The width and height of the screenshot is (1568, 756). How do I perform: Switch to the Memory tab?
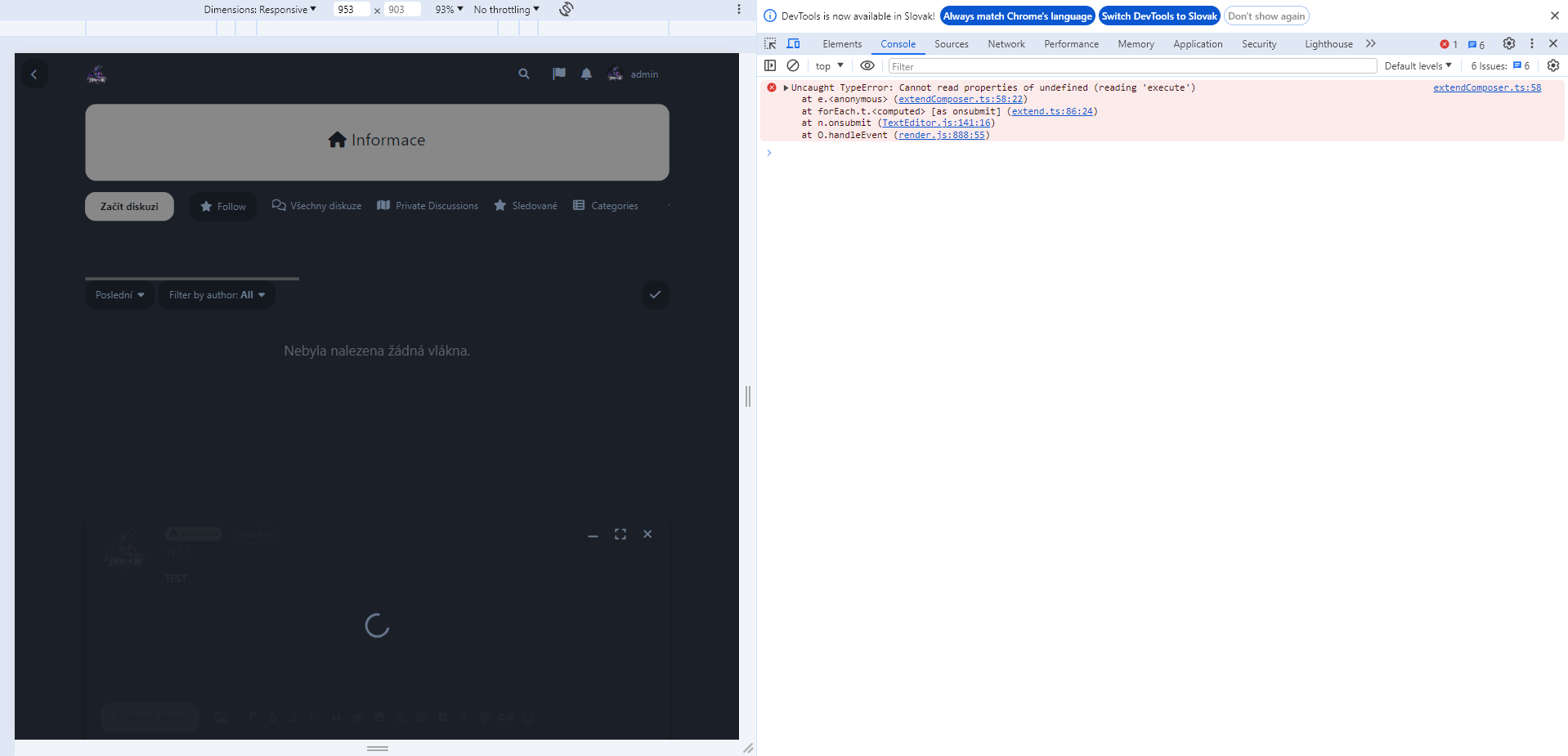(1136, 44)
